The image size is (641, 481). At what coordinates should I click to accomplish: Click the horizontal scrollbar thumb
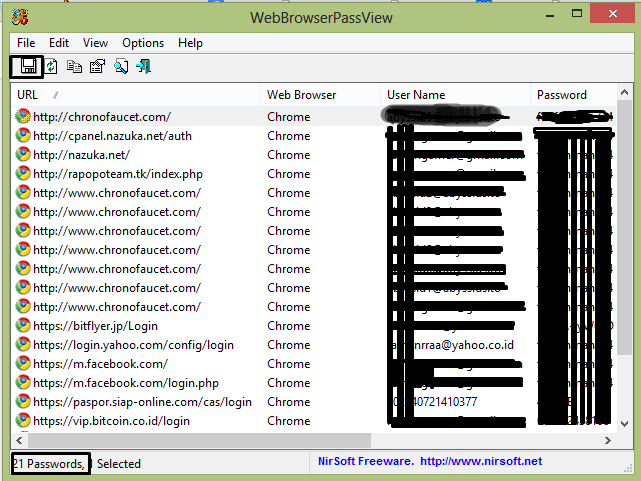click(x=199, y=441)
